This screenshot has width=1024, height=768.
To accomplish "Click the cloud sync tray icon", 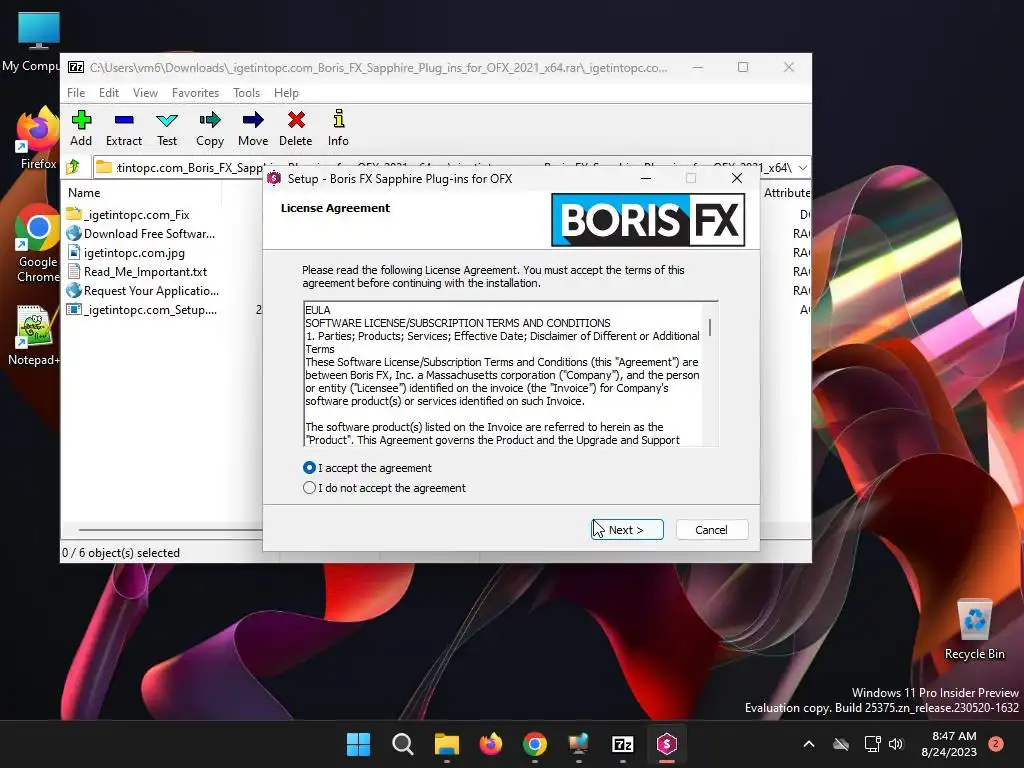I will (841, 744).
